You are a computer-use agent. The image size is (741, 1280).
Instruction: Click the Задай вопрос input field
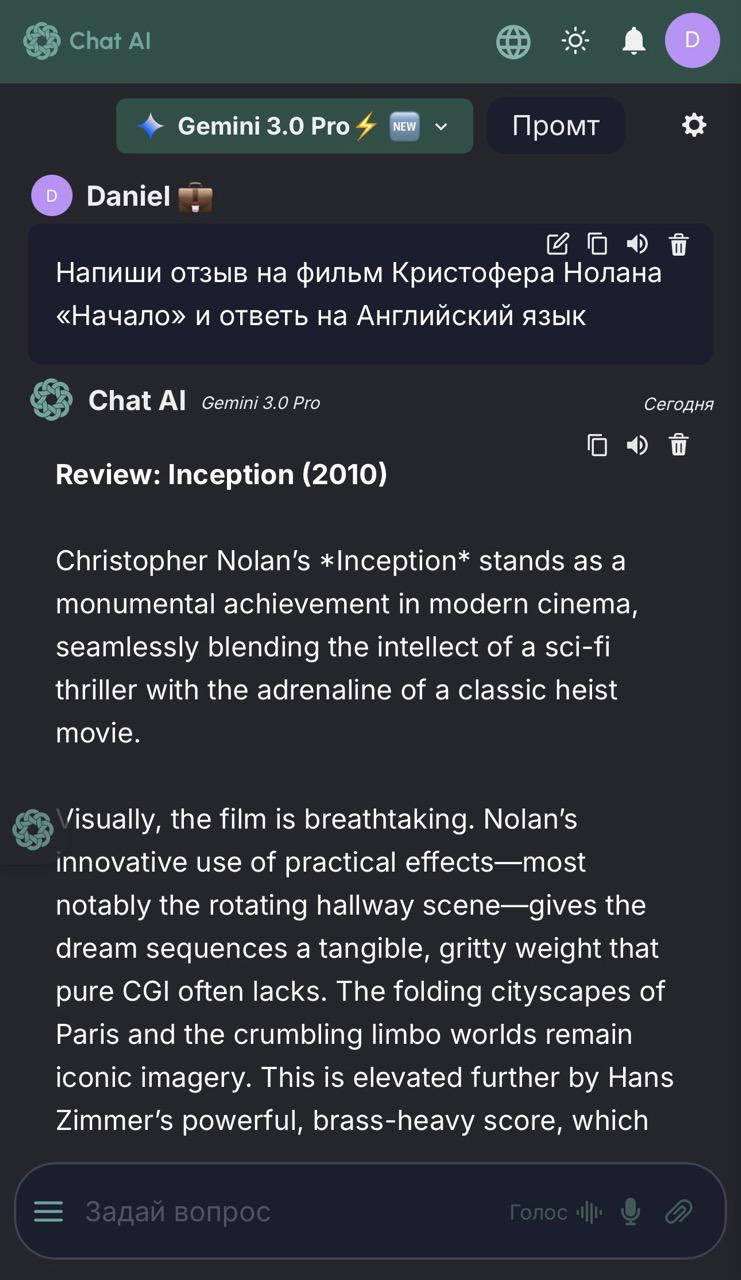pyautogui.click(x=280, y=1212)
